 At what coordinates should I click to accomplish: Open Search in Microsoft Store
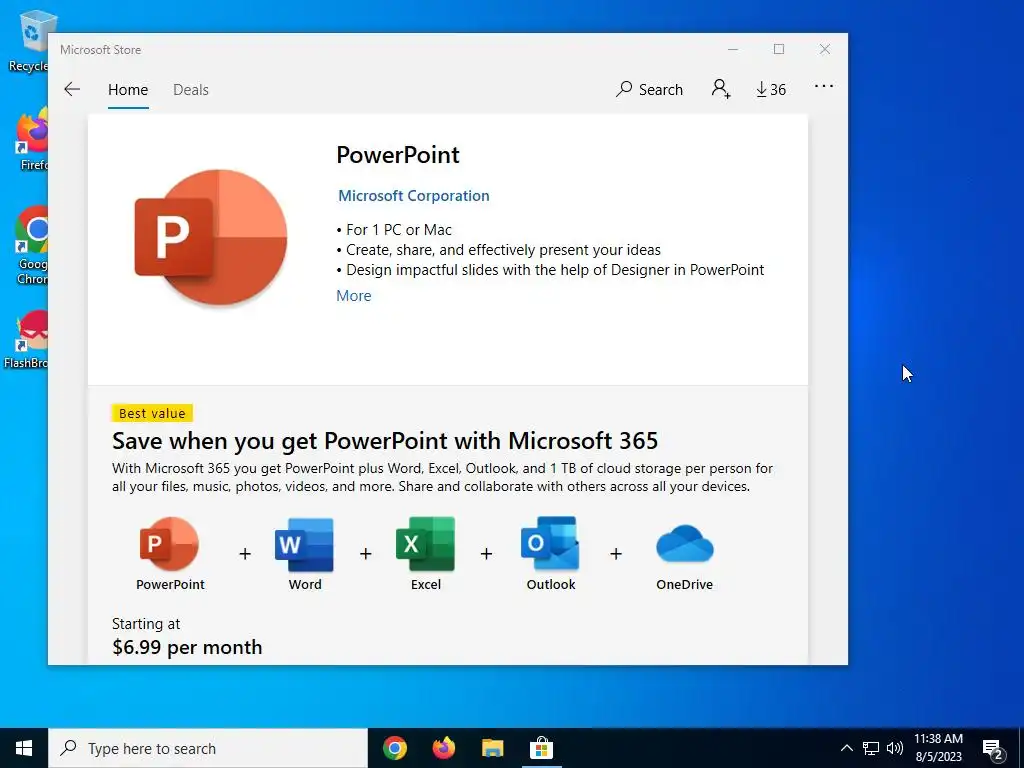point(649,89)
